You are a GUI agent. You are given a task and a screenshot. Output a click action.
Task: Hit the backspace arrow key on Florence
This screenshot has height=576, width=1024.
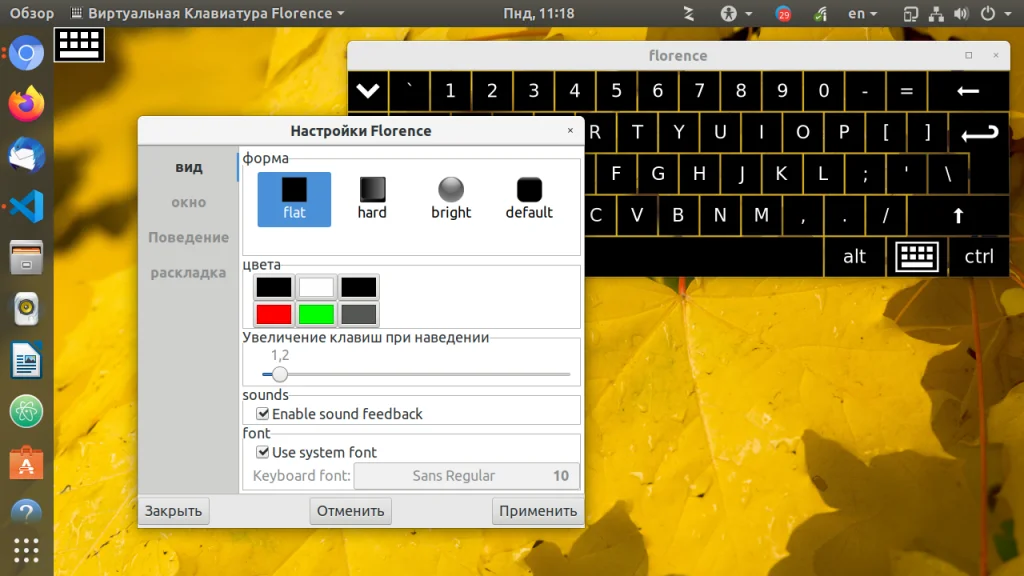coord(968,91)
